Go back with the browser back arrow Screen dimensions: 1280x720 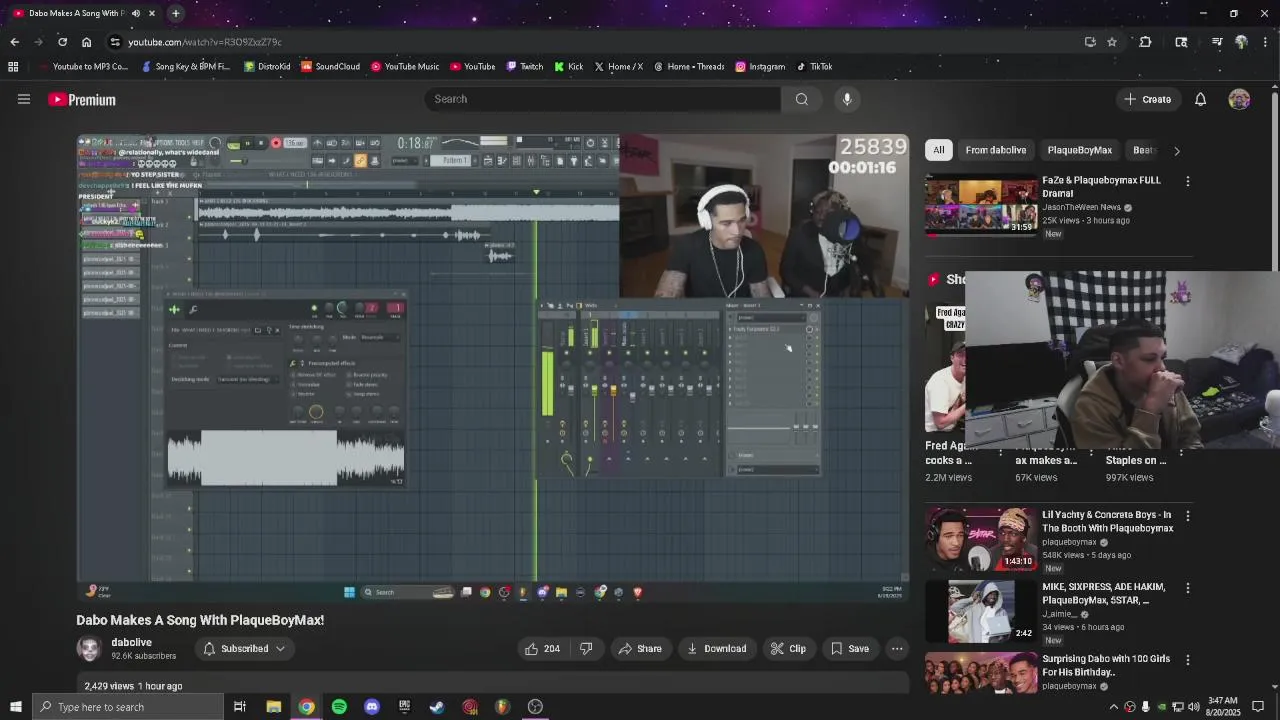coord(14,42)
